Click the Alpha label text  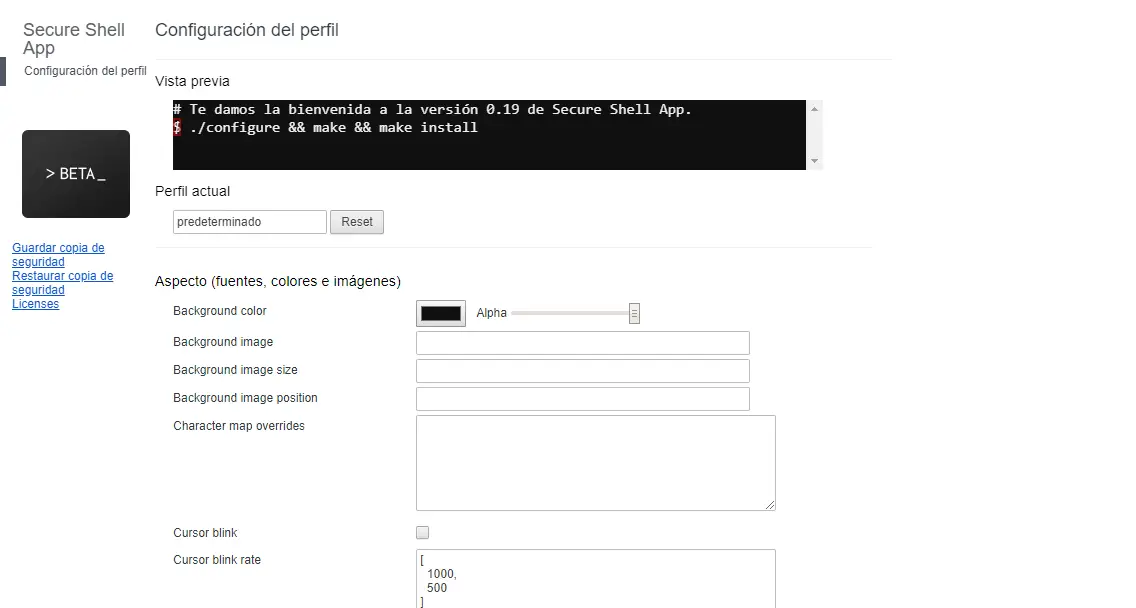pos(491,313)
